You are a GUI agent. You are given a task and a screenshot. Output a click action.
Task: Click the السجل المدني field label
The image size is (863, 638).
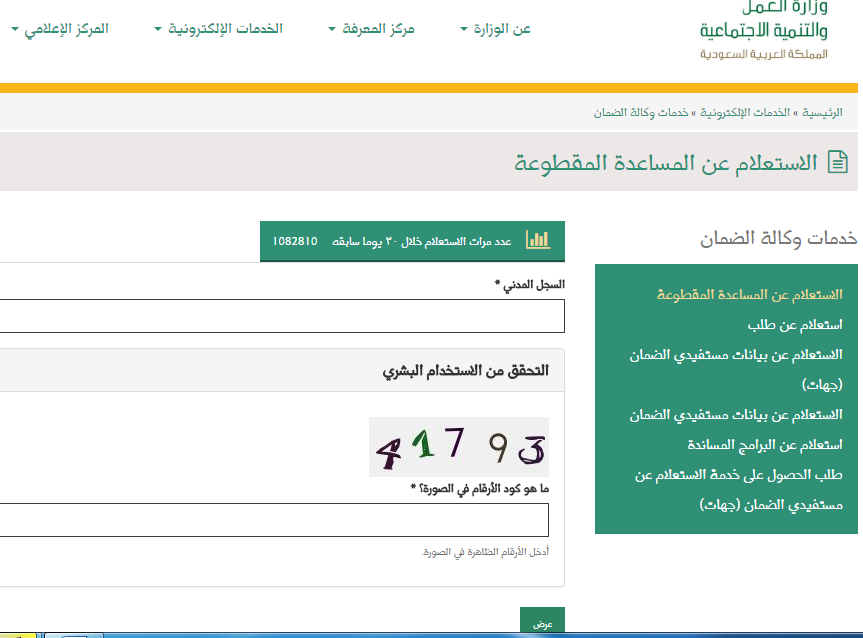(x=530, y=285)
